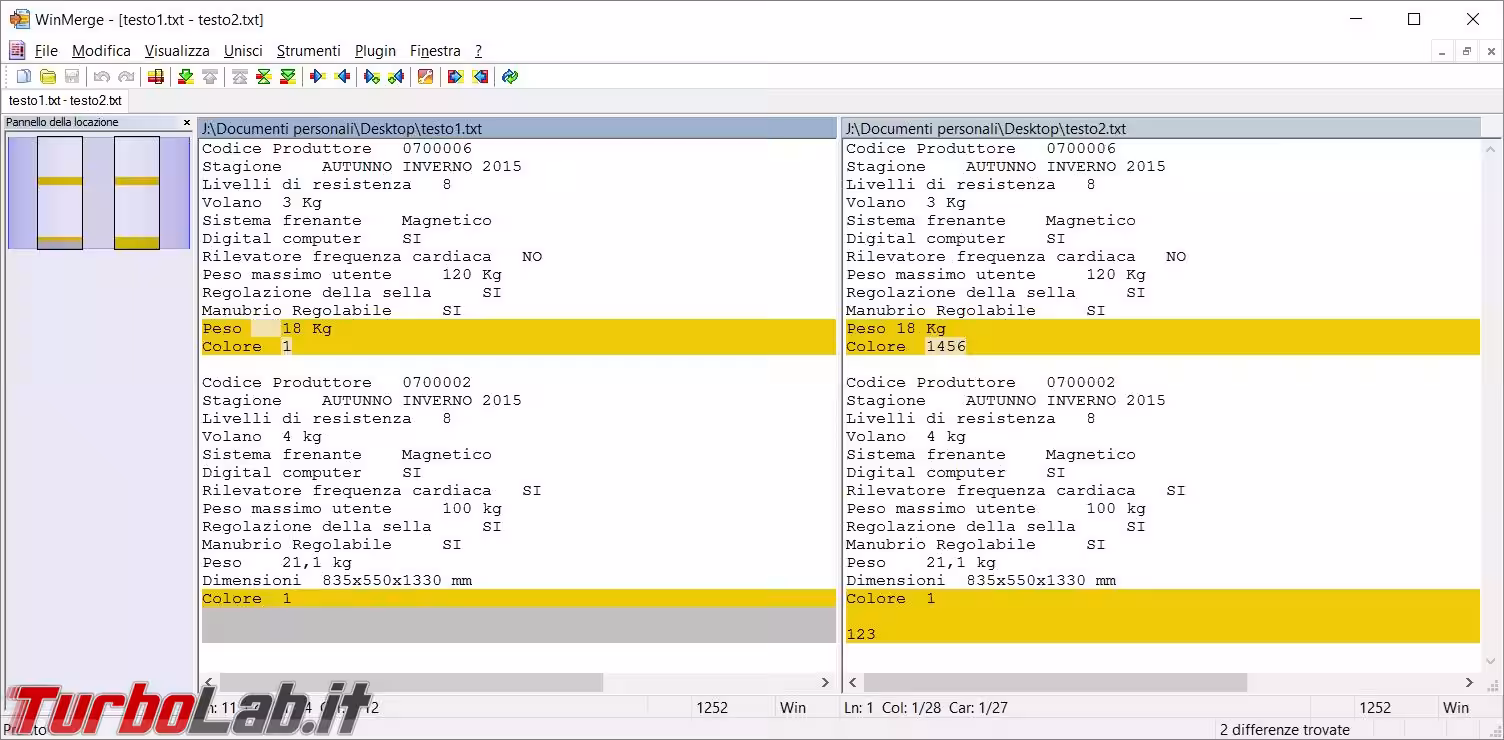The width and height of the screenshot is (1504, 740).
Task: Click the Open folder toolbar icon
Action: [x=48, y=77]
